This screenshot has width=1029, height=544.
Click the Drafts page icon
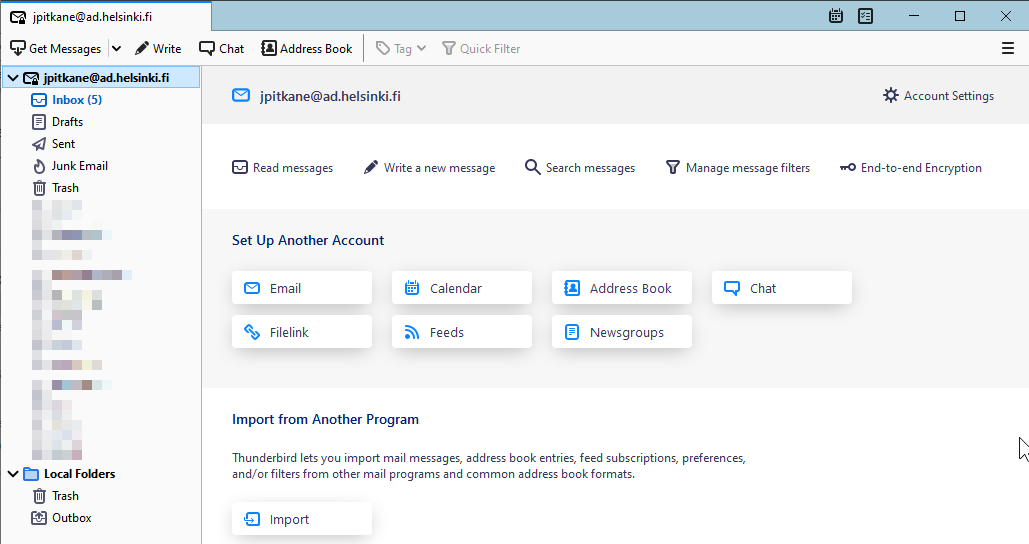(x=39, y=122)
